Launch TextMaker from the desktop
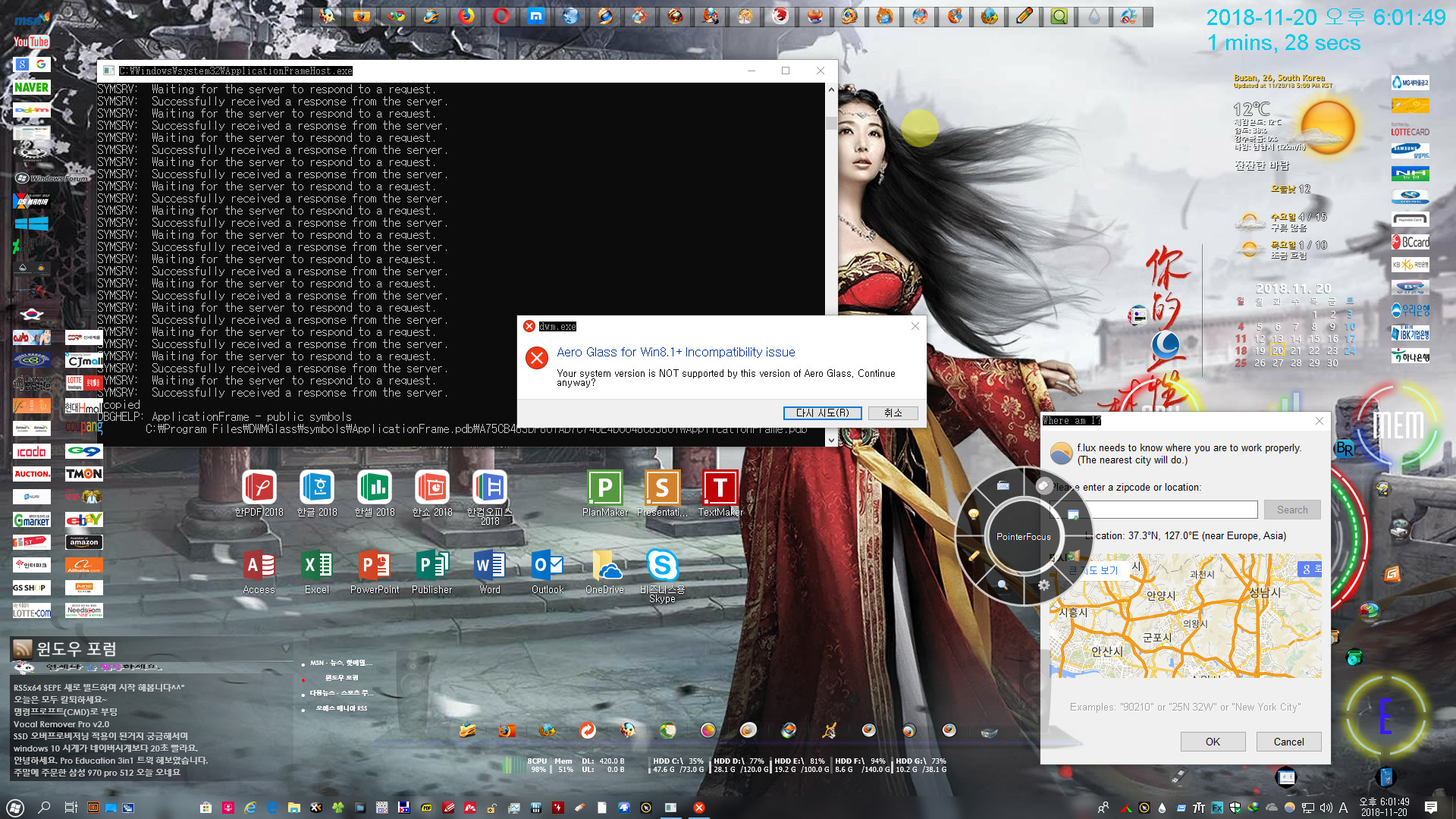The image size is (1456, 819). [x=720, y=494]
